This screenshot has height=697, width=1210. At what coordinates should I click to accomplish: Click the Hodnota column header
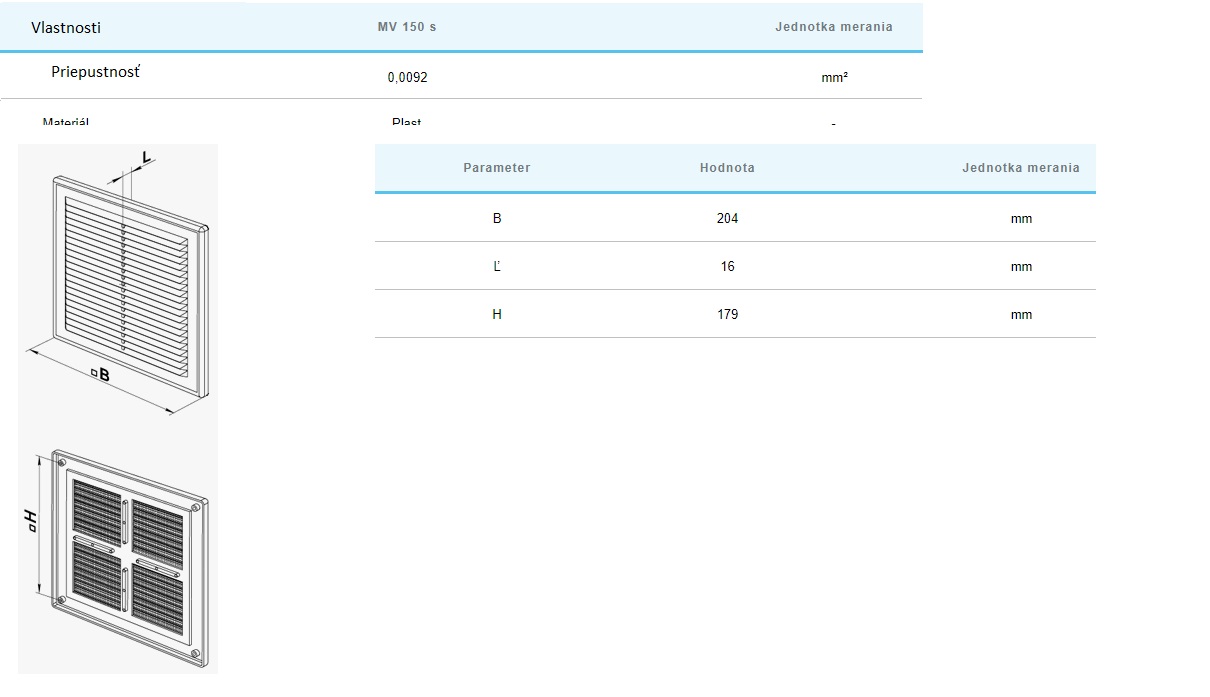(727, 168)
